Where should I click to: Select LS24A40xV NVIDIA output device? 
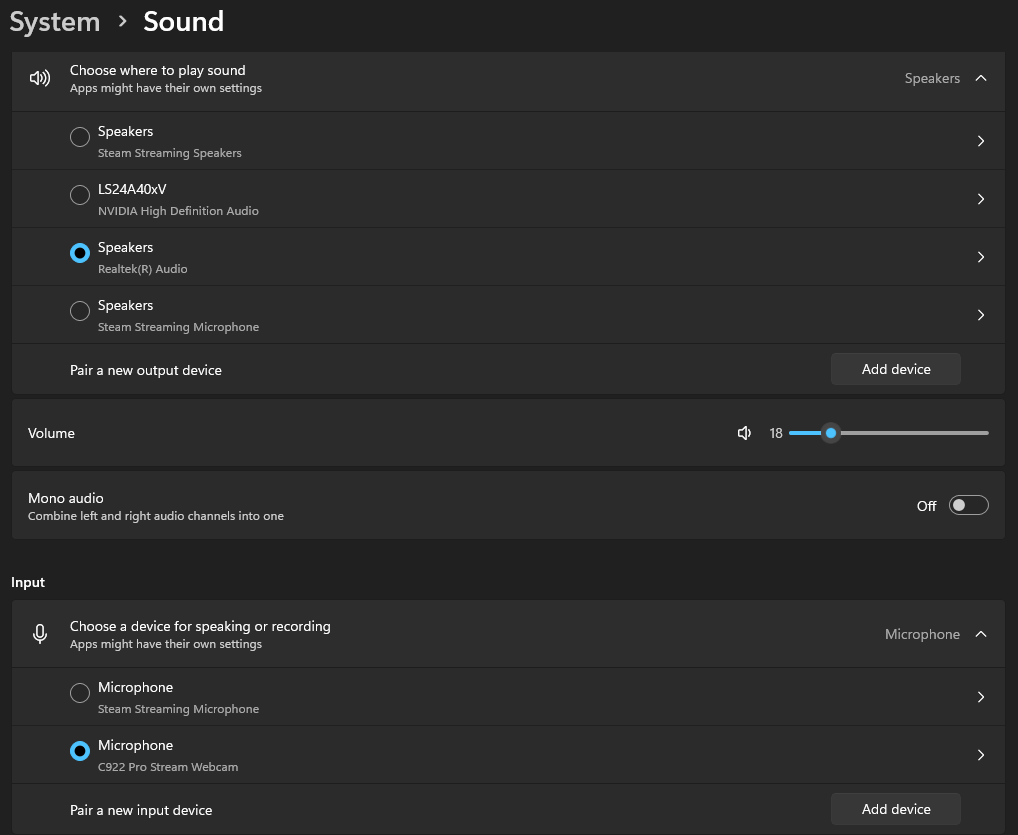[80, 196]
